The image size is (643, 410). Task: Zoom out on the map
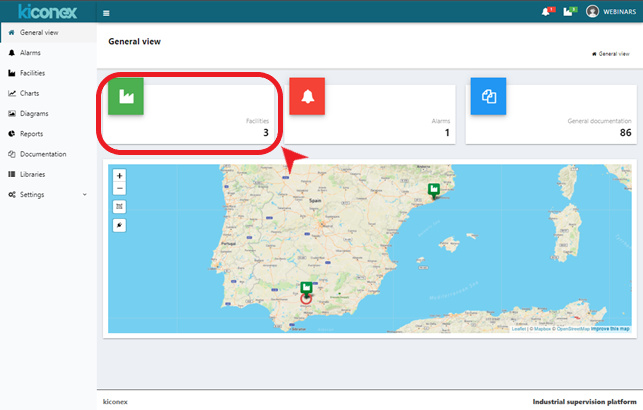click(x=120, y=188)
